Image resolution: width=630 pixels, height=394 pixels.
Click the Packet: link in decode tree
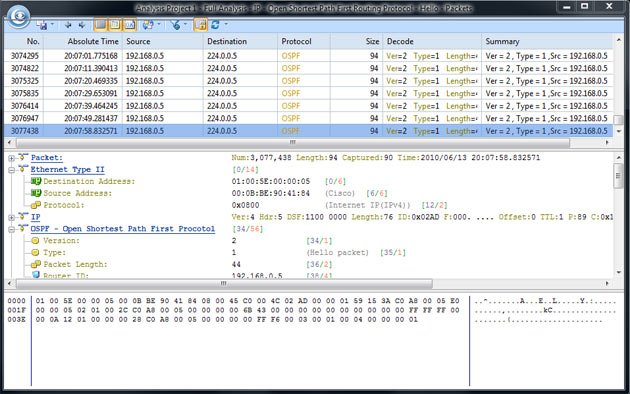[47, 158]
